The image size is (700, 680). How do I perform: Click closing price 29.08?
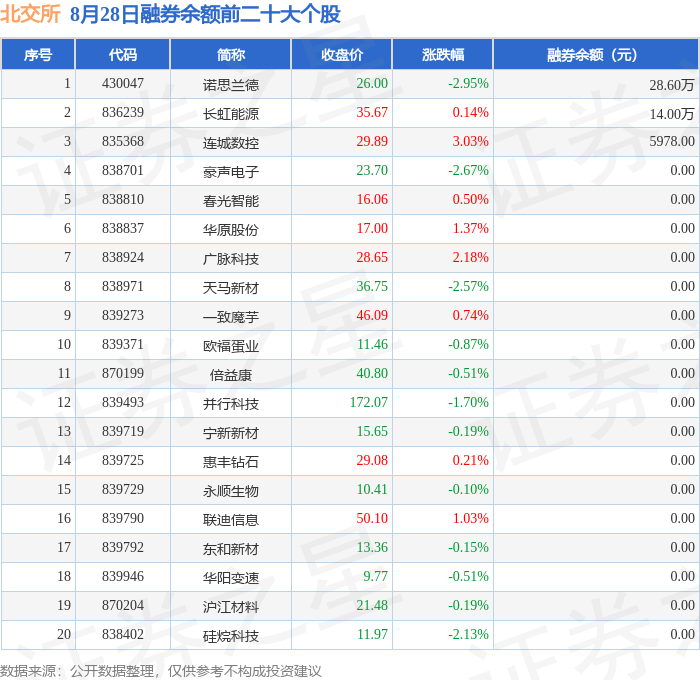372,461
